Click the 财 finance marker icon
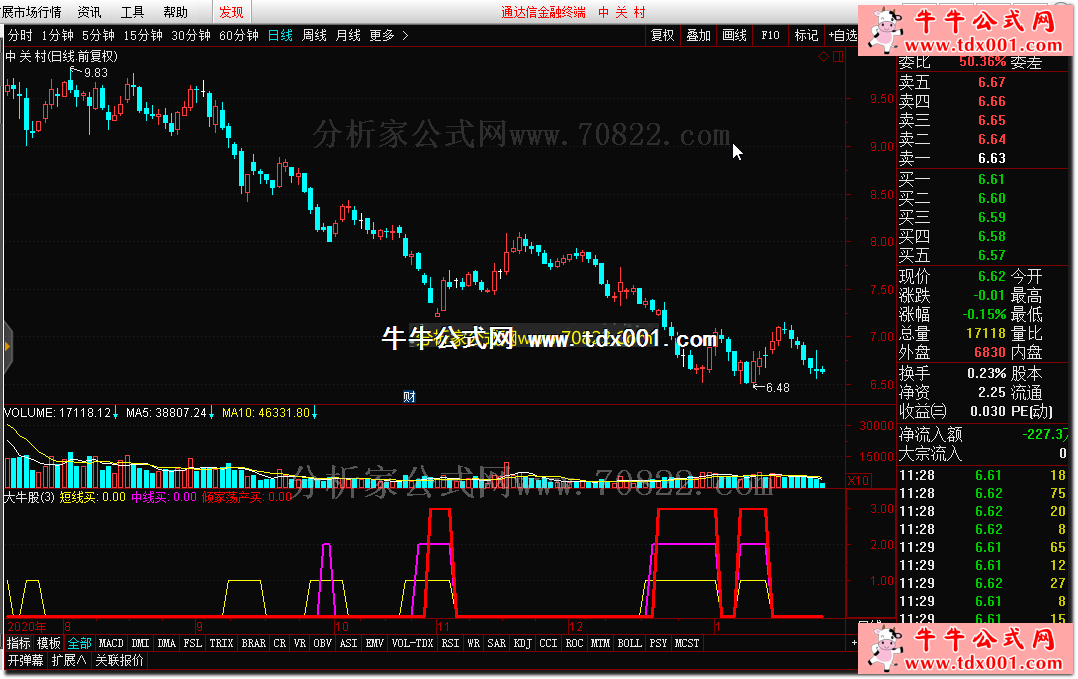The width and height of the screenshot is (1078, 679). (x=409, y=397)
